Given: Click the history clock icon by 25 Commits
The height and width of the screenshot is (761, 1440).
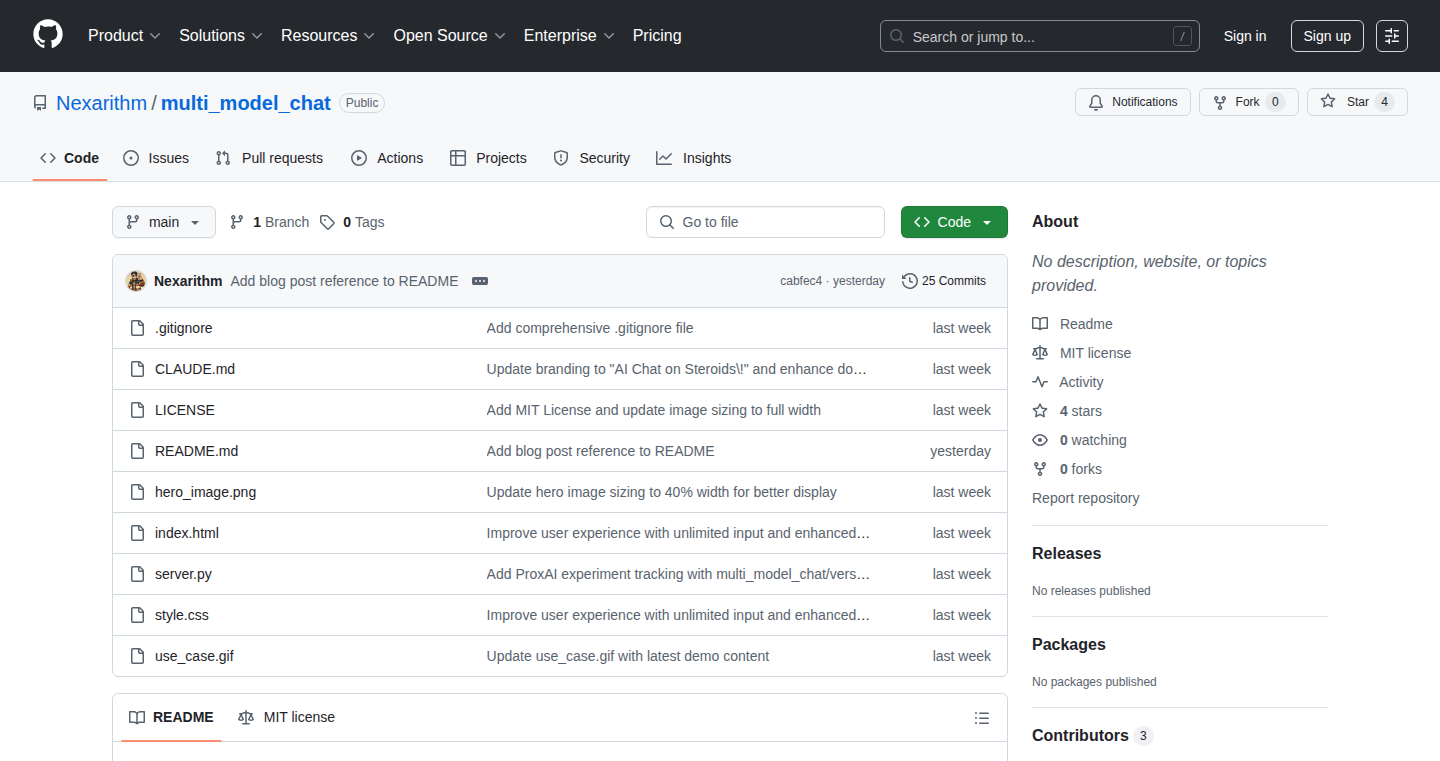Looking at the screenshot, I should [x=909, y=281].
